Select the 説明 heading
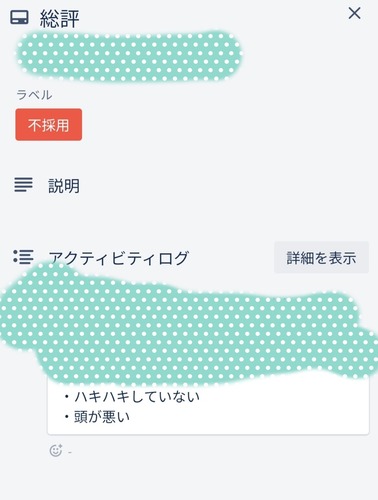Viewport: 378px width, 500px height. 64,186
